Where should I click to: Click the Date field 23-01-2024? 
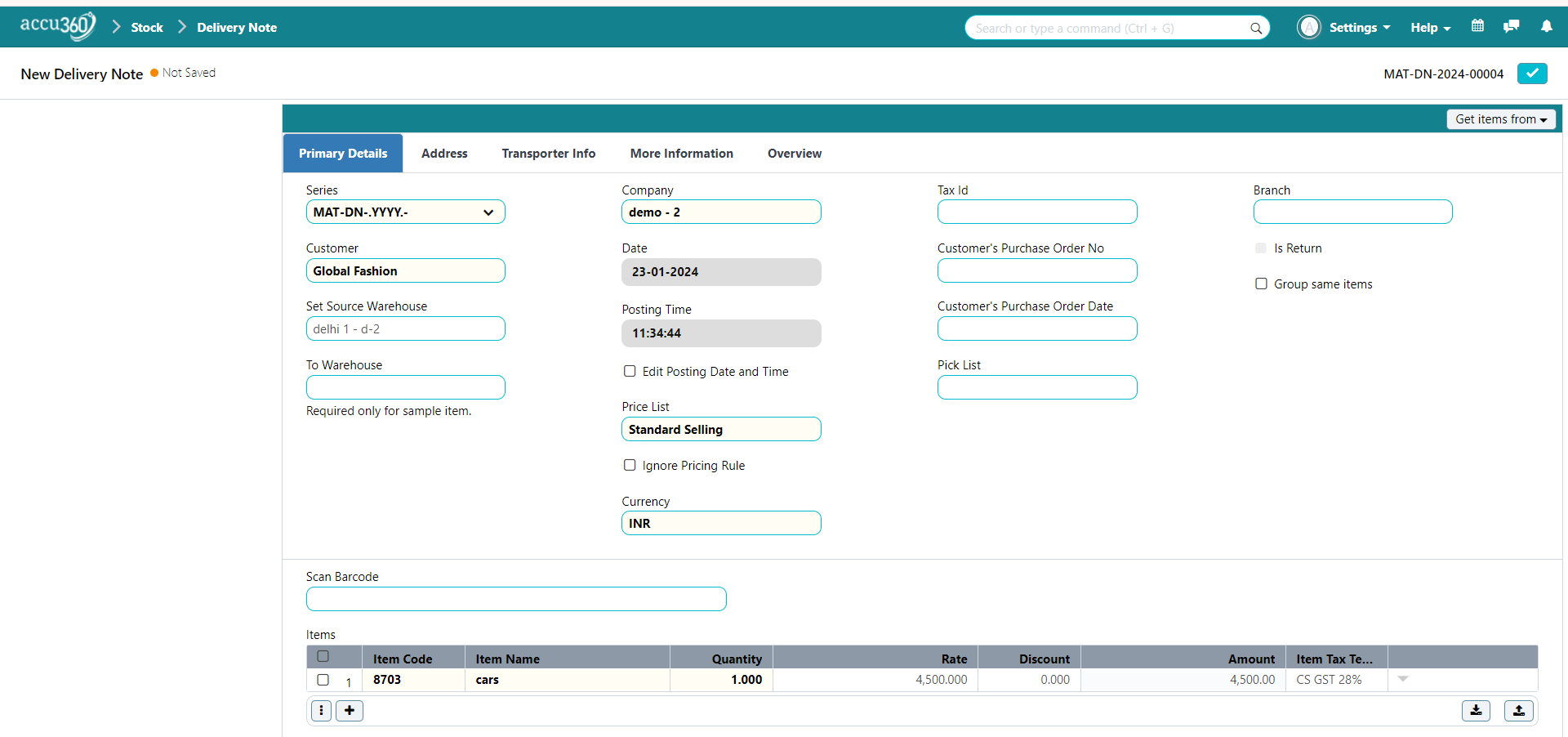pos(721,272)
